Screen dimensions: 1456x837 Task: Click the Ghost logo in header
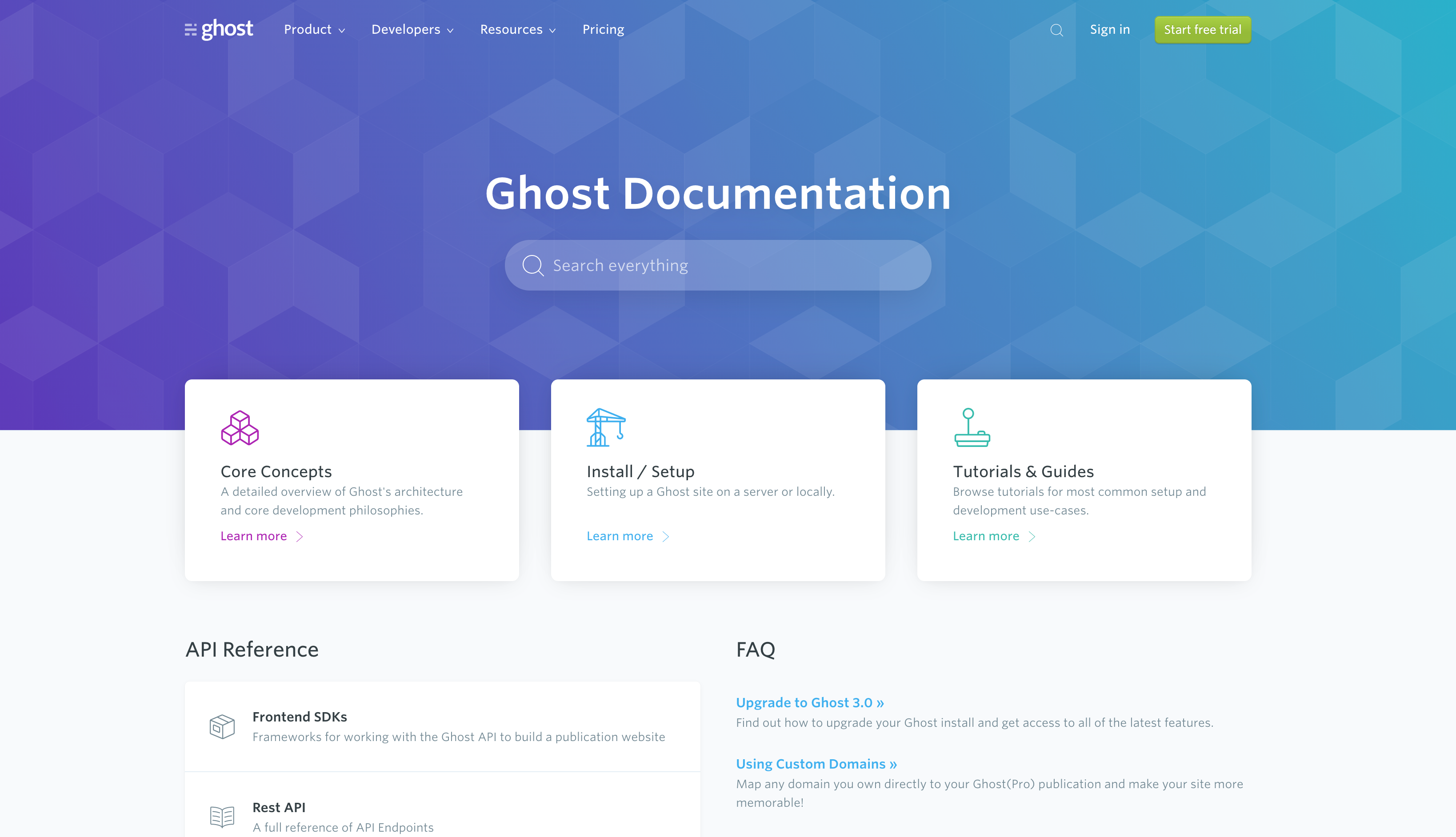tap(219, 29)
